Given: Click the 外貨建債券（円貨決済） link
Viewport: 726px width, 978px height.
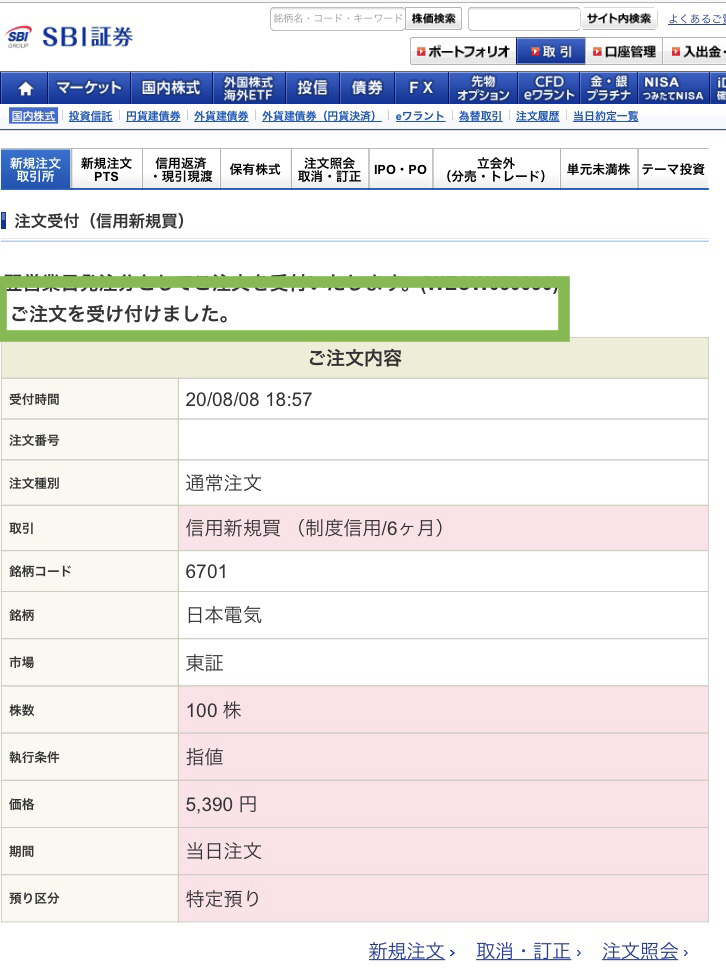Looking at the screenshot, I should 321,116.
